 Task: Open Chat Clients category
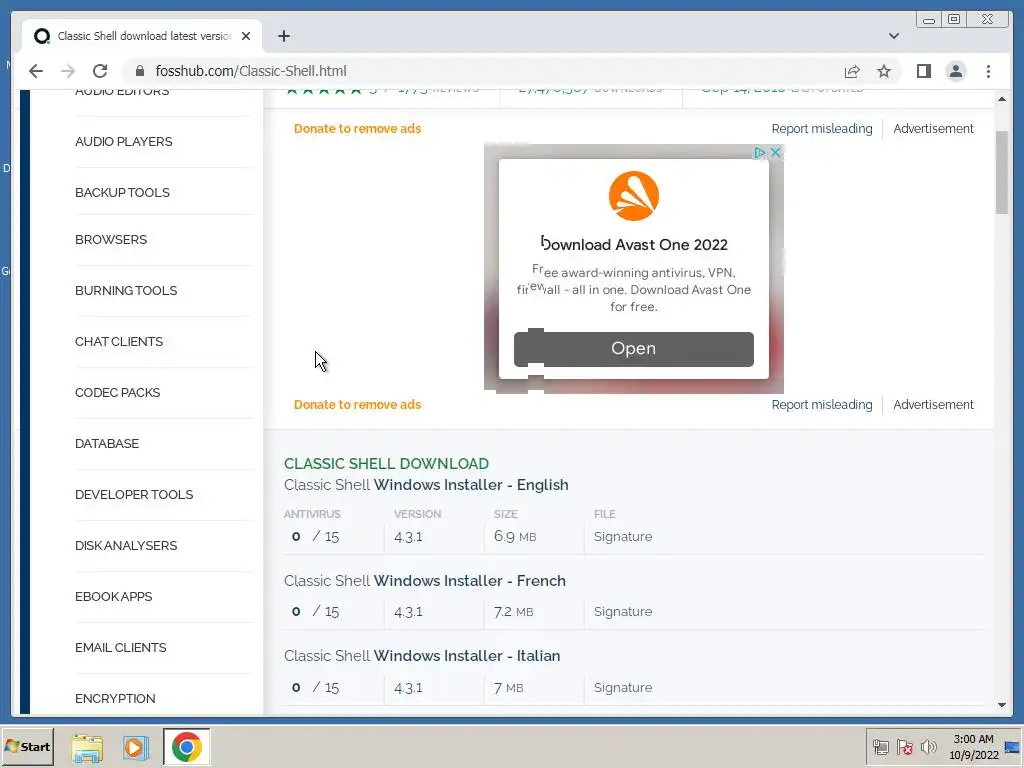(x=119, y=342)
